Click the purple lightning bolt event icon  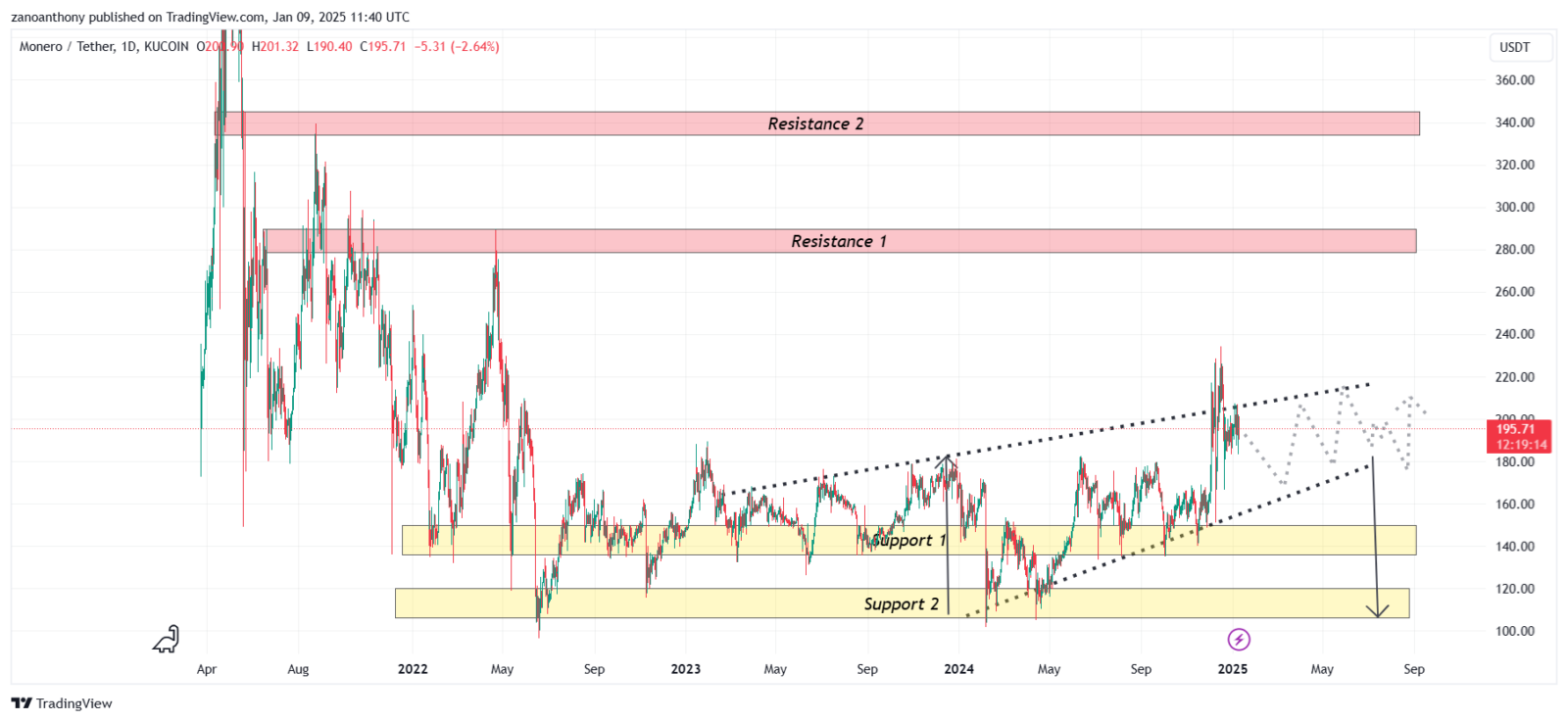pos(1239,640)
